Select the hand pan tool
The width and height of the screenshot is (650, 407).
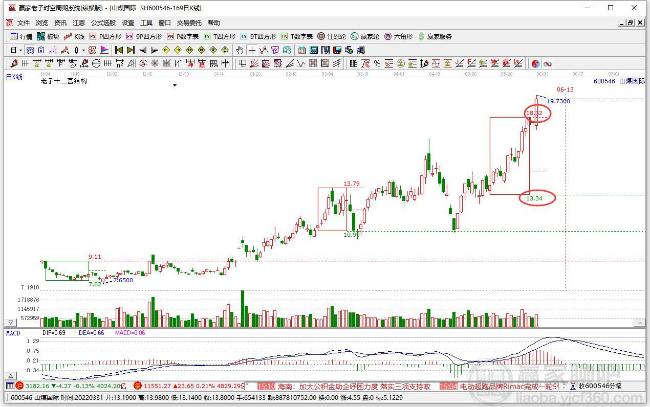tap(240, 50)
